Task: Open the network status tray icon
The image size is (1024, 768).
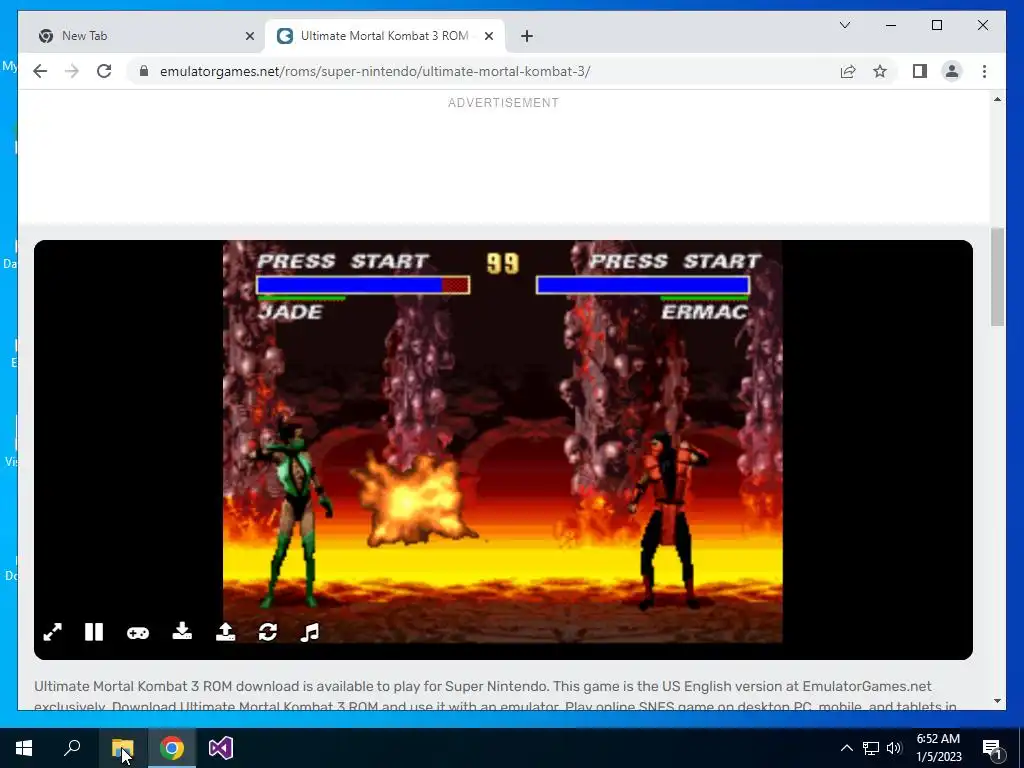Action: [871, 748]
